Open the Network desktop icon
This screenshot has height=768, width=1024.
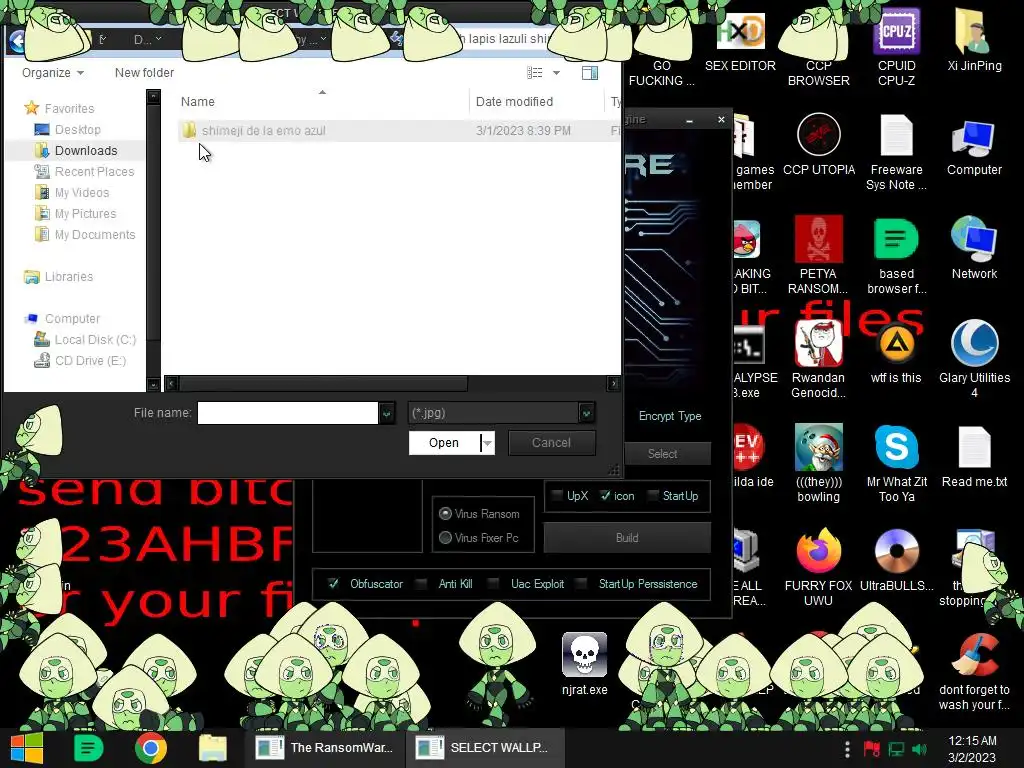[974, 248]
